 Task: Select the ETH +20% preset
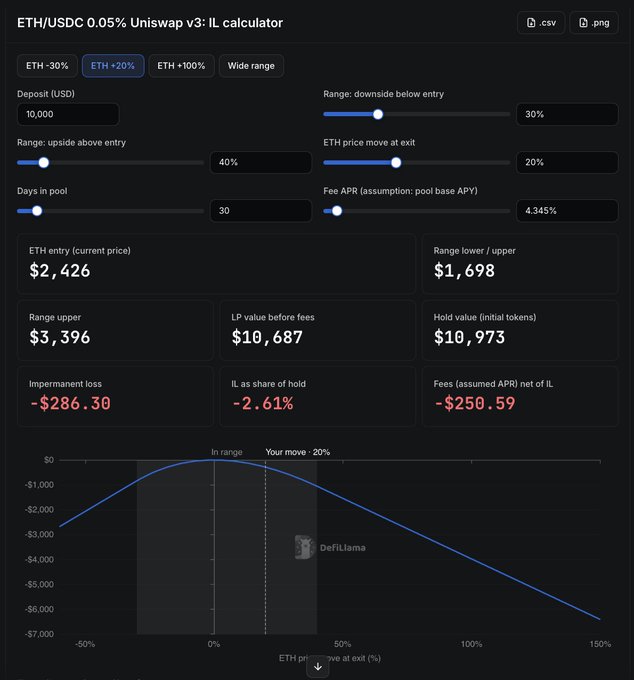coord(113,66)
